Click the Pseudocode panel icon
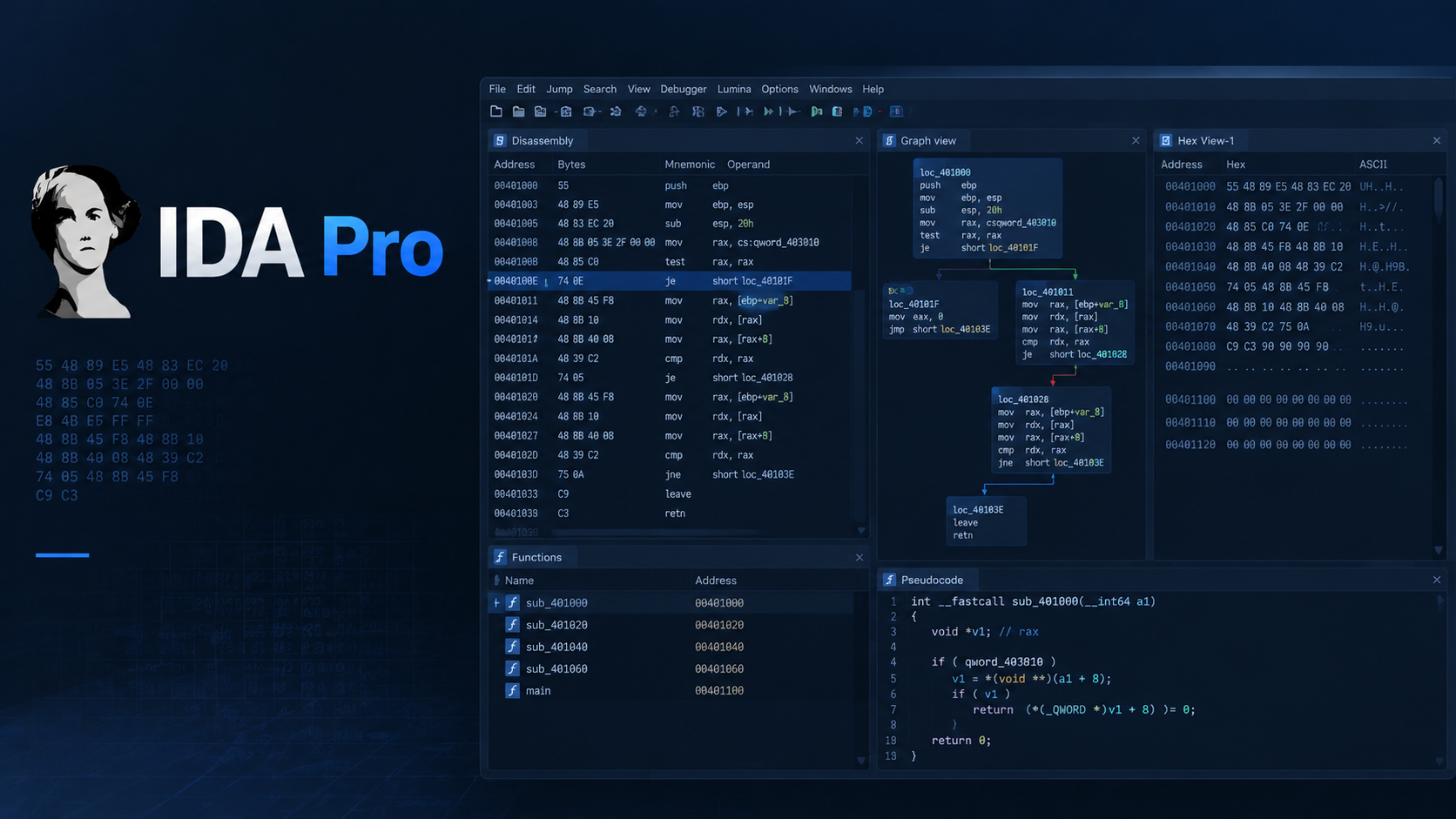Screen dimensions: 1456x819 [x=889, y=580]
